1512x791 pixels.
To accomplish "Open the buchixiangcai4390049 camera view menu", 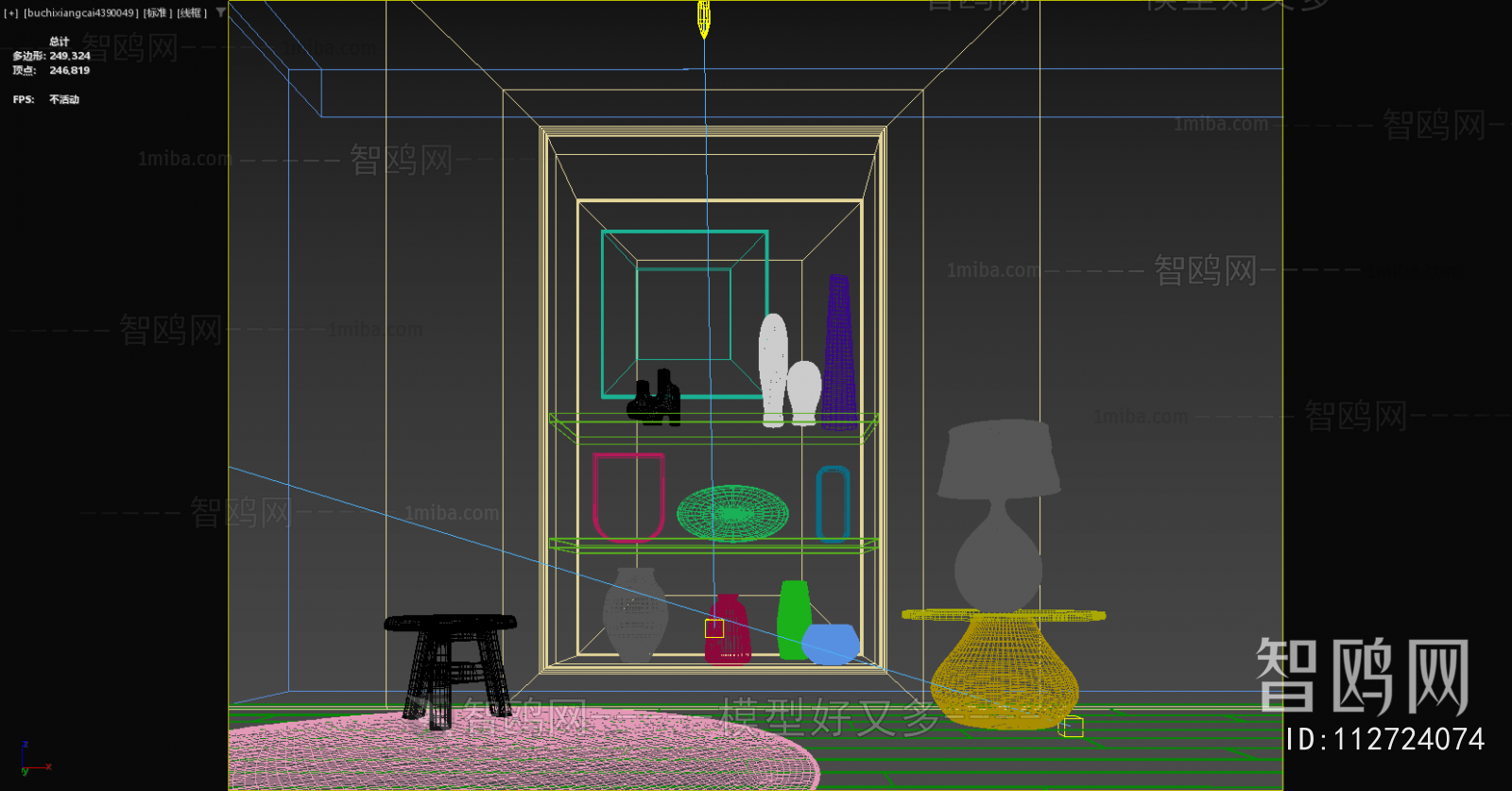I will click(x=81, y=13).
